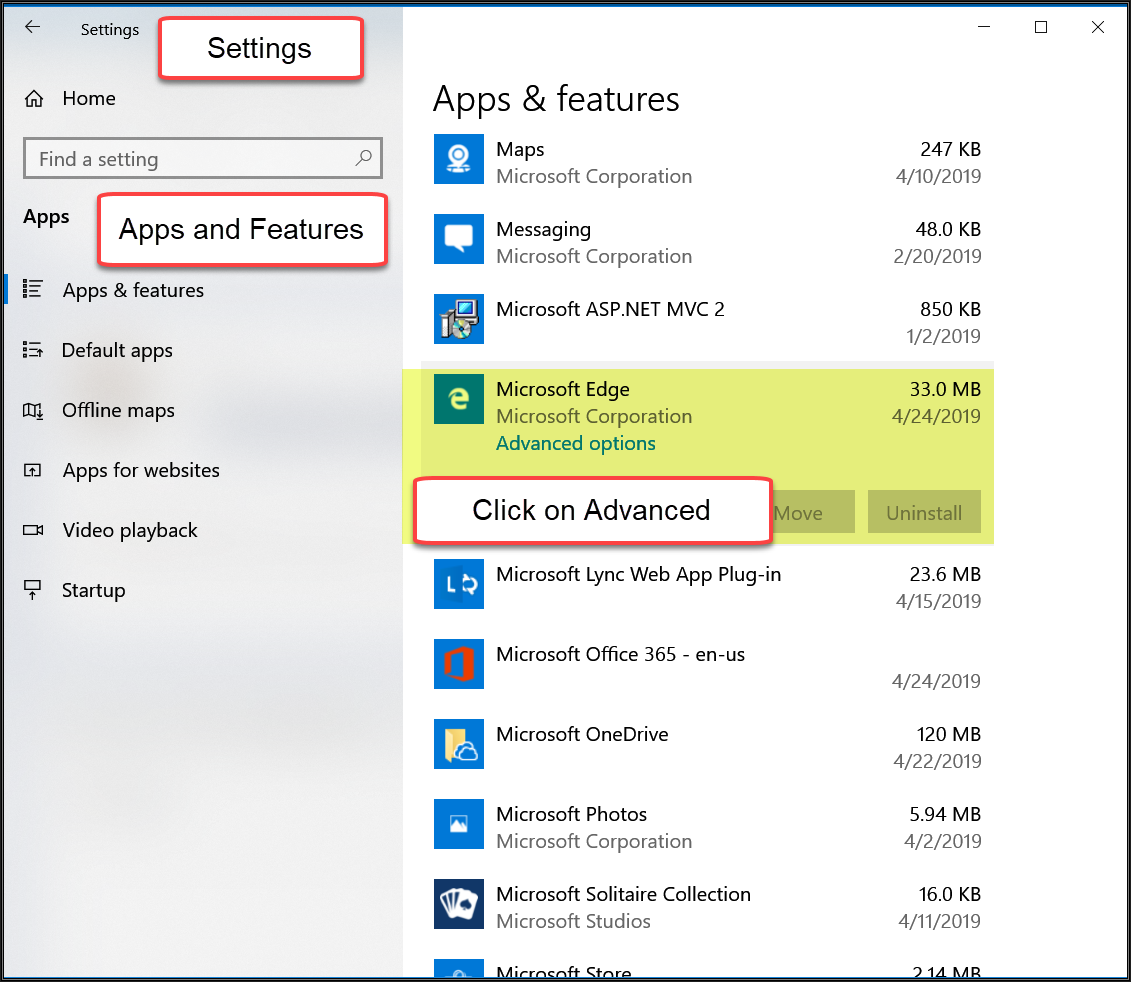Click the Move button for Microsoft Edge
The width and height of the screenshot is (1131, 982).
pyautogui.click(x=813, y=512)
